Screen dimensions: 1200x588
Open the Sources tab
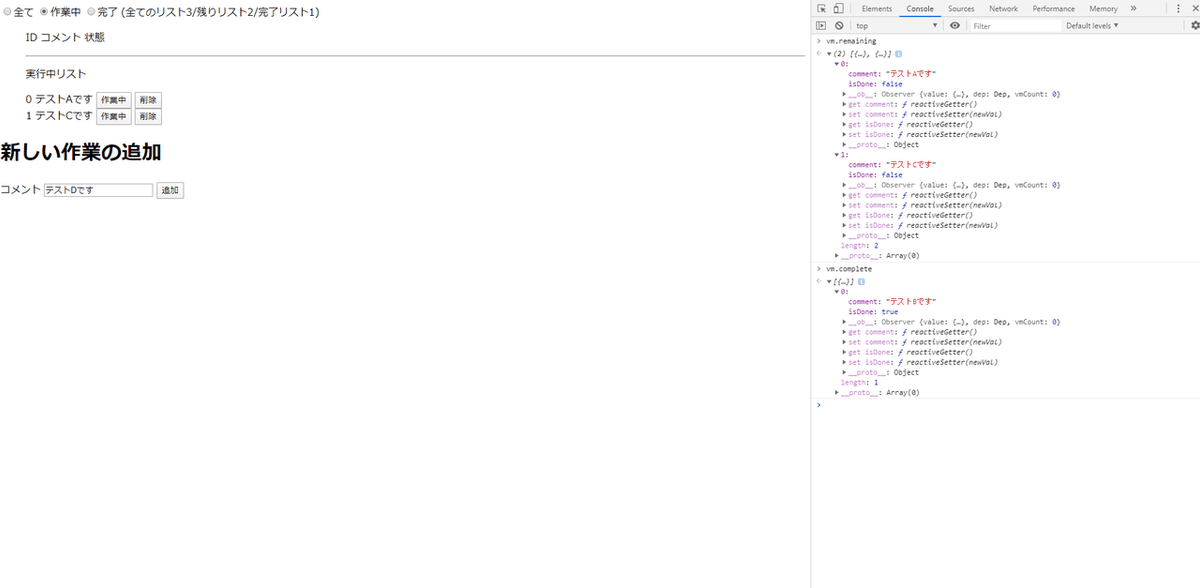(x=961, y=8)
